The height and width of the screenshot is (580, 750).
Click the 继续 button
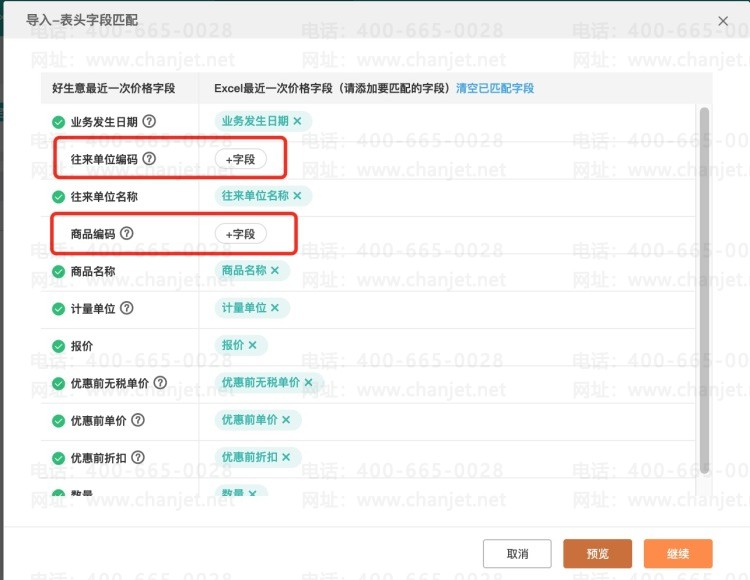tap(678, 554)
